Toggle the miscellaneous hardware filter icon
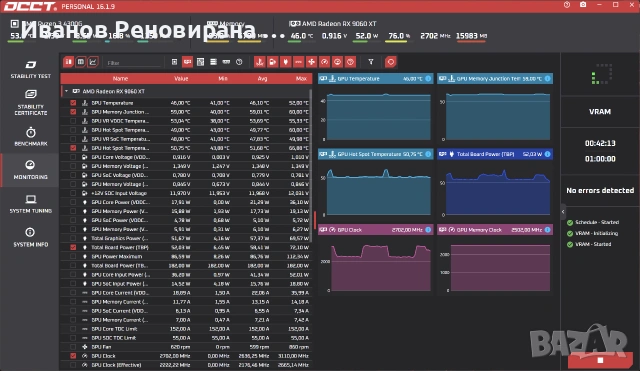 (x=239, y=62)
